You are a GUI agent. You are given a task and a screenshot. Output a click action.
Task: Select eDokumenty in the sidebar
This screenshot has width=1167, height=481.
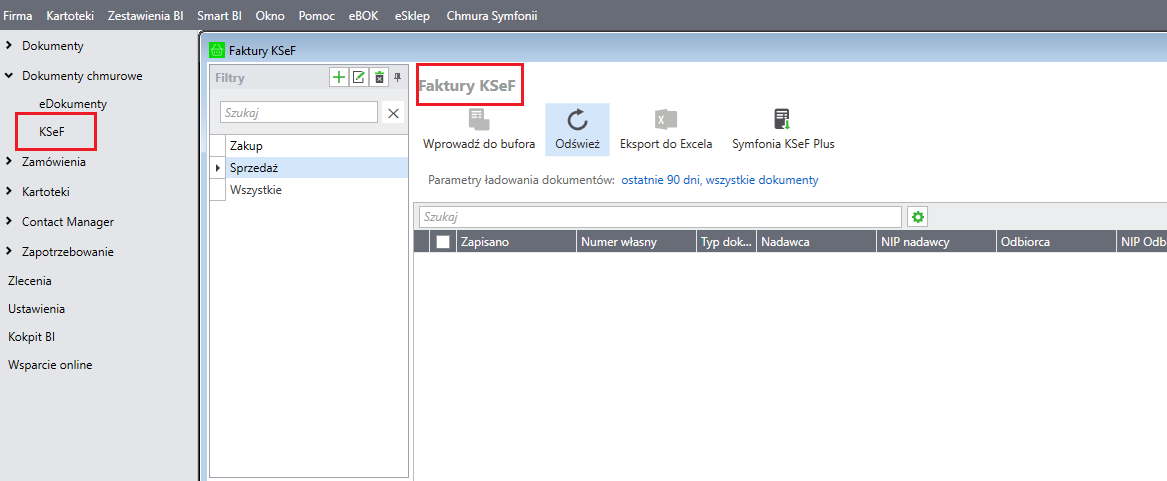73,103
